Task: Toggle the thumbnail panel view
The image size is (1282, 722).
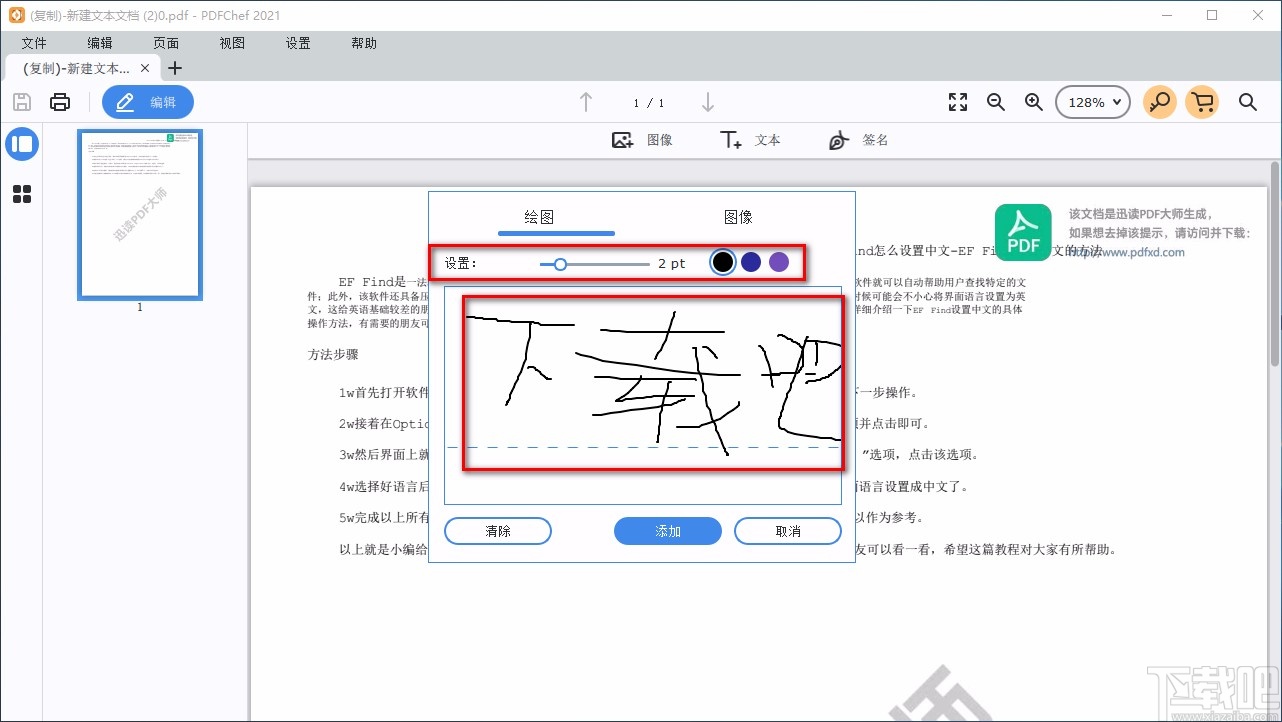Action: [22, 144]
